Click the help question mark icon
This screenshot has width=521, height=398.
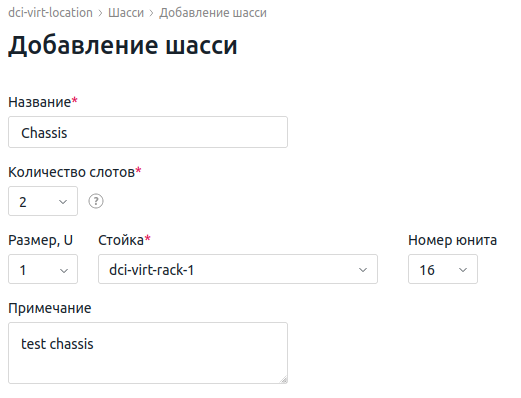click(x=96, y=201)
